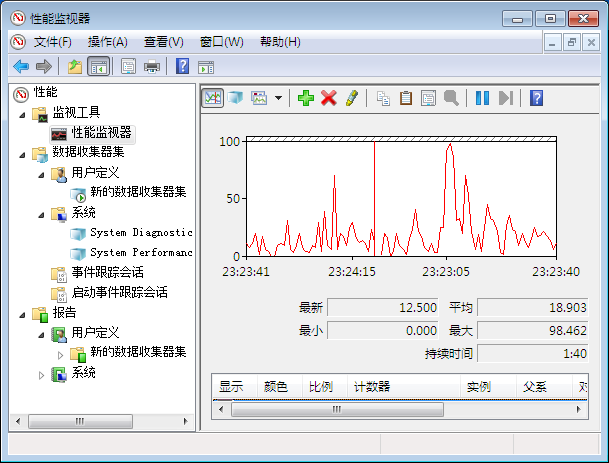609x463 pixels.
Task: Click the view current activity graph icon
Action: [x=213, y=97]
